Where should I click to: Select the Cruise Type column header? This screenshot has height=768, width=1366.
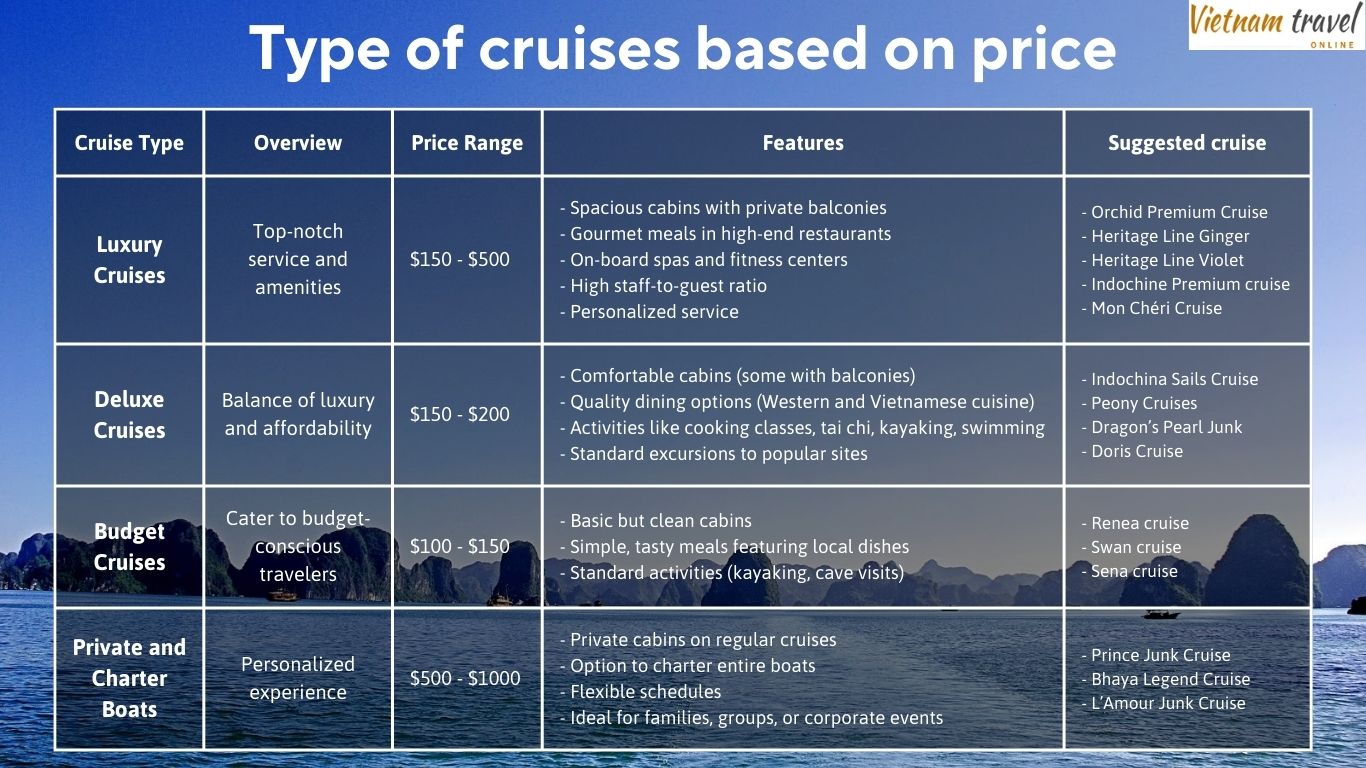pyautogui.click(x=129, y=143)
